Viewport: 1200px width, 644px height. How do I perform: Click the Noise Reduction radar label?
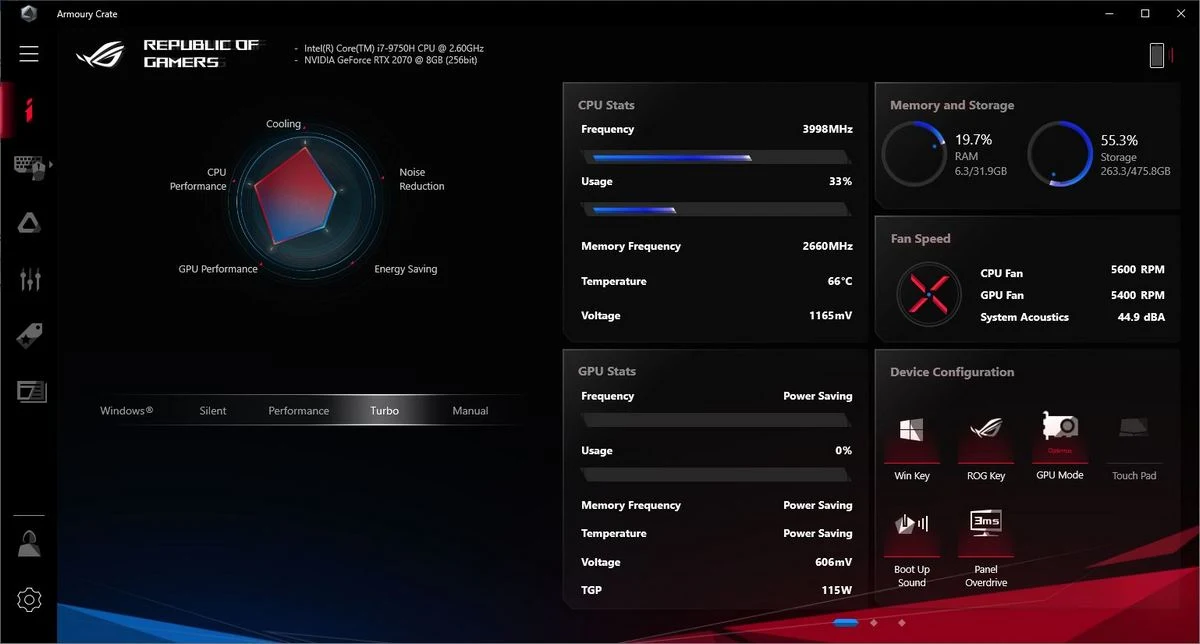[x=422, y=179]
